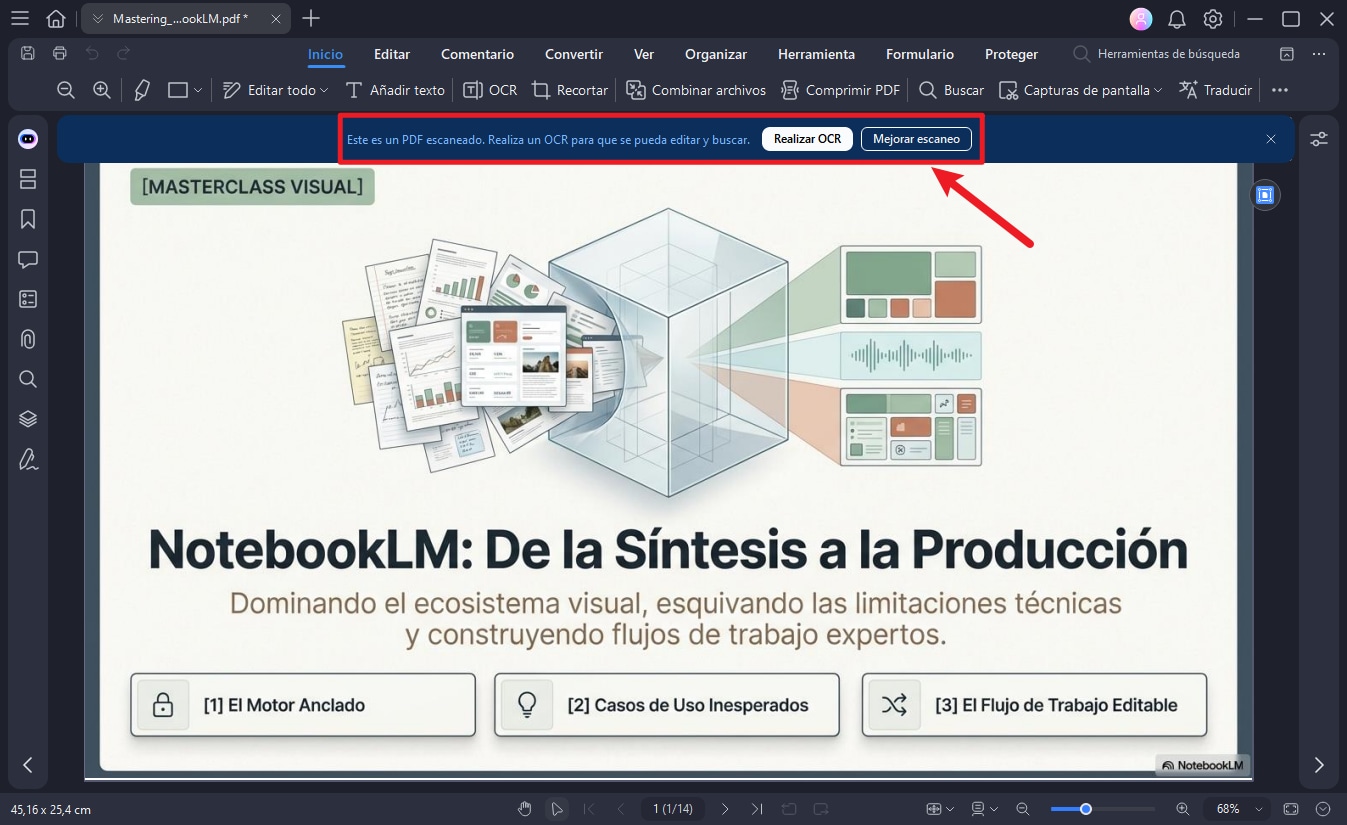The height and width of the screenshot is (825, 1347).
Task: Jump to last page
Action: click(x=757, y=808)
